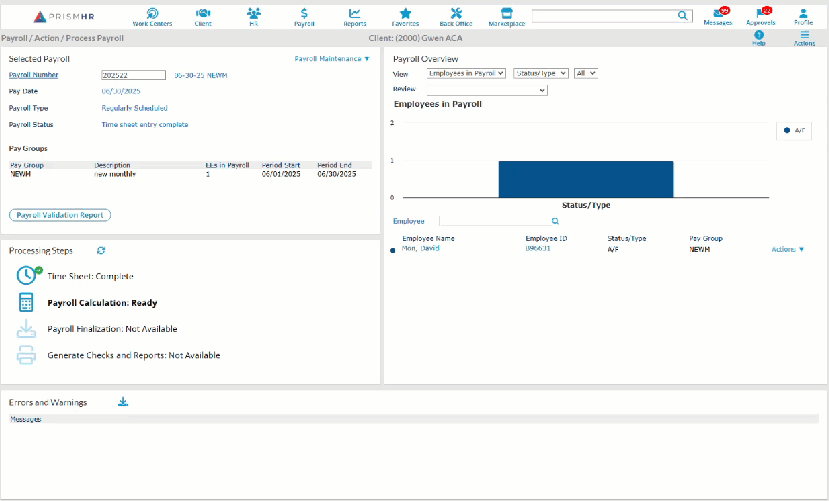
Task: Open the Reports chart icon
Action: 354,15
